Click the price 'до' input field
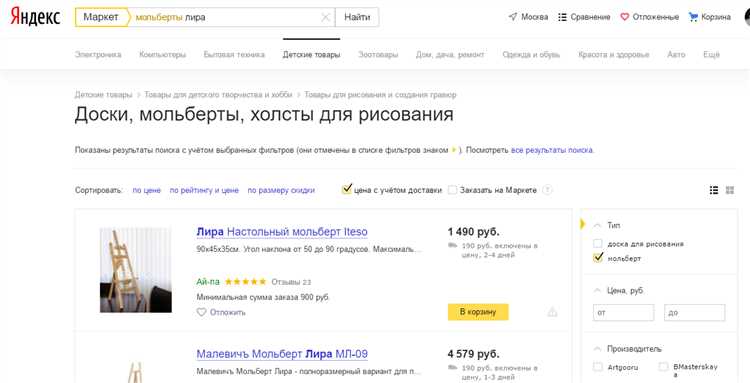 click(x=695, y=312)
